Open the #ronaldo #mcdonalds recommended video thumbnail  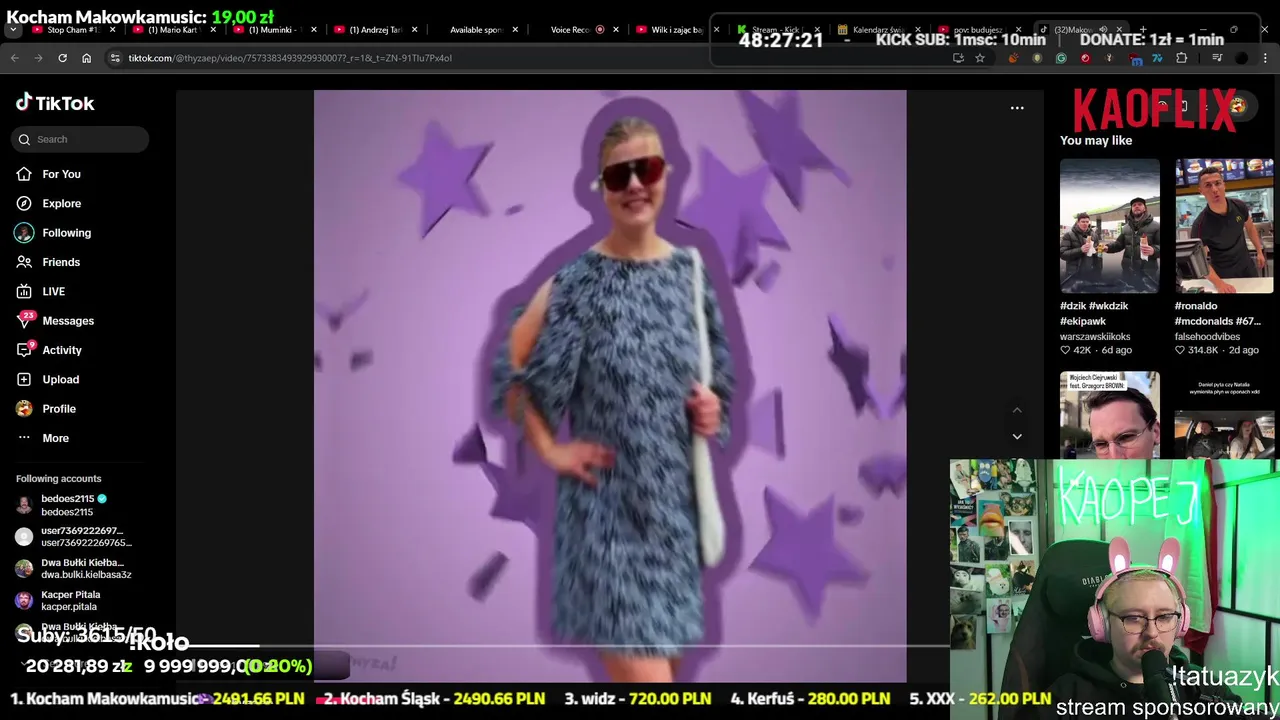[x=1224, y=226]
